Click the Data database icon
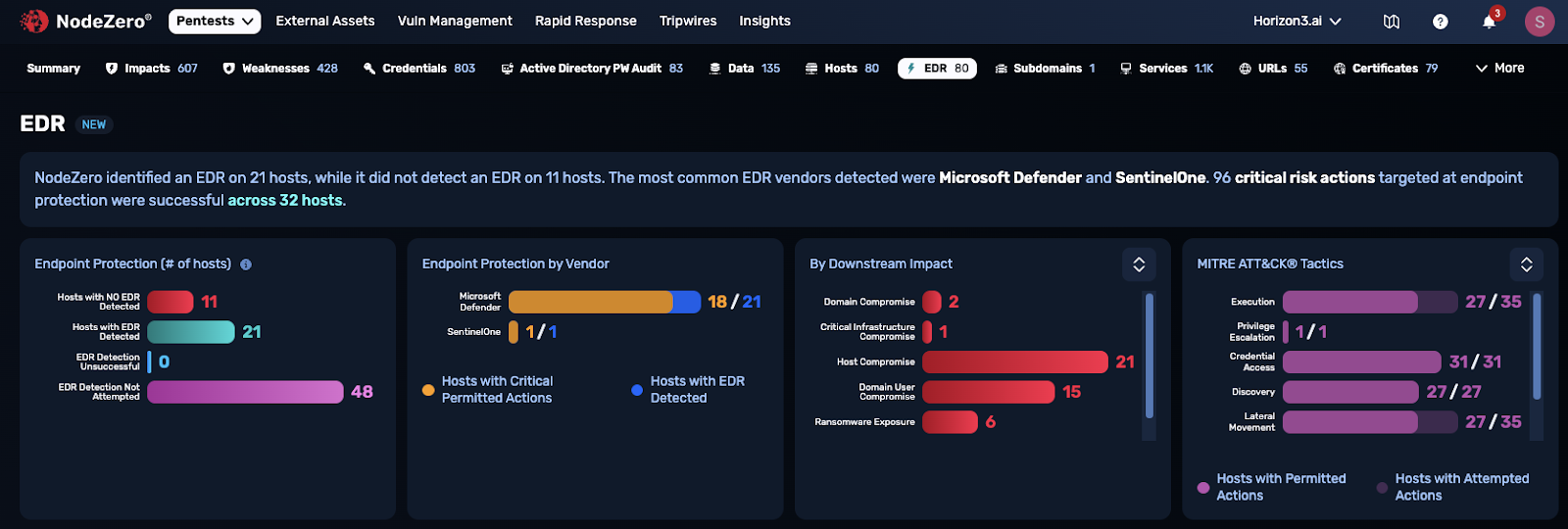This screenshot has width=1568, height=529. [x=715, y=69]
